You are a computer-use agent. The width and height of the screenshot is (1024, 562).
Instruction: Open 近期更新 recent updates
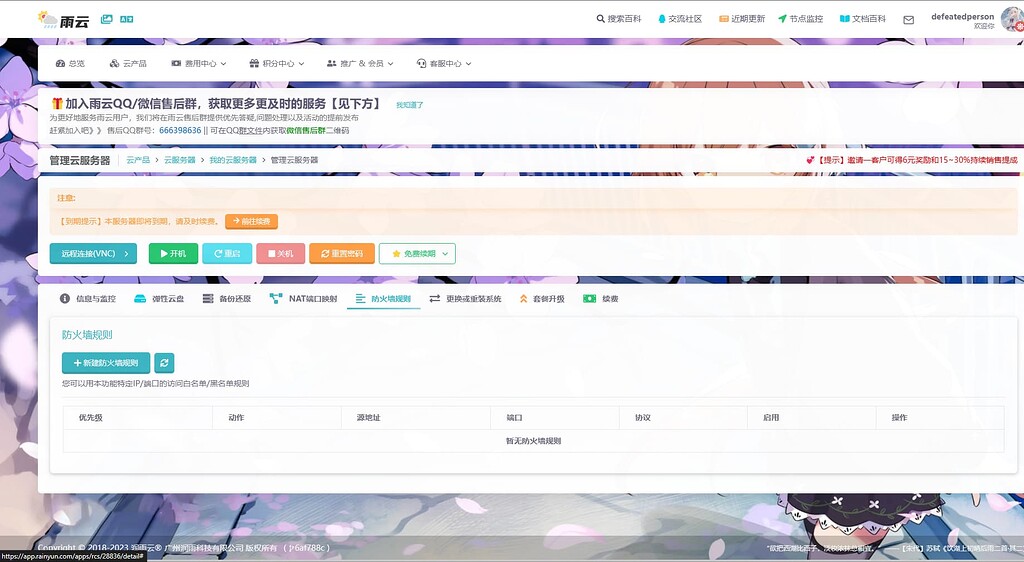742,19
